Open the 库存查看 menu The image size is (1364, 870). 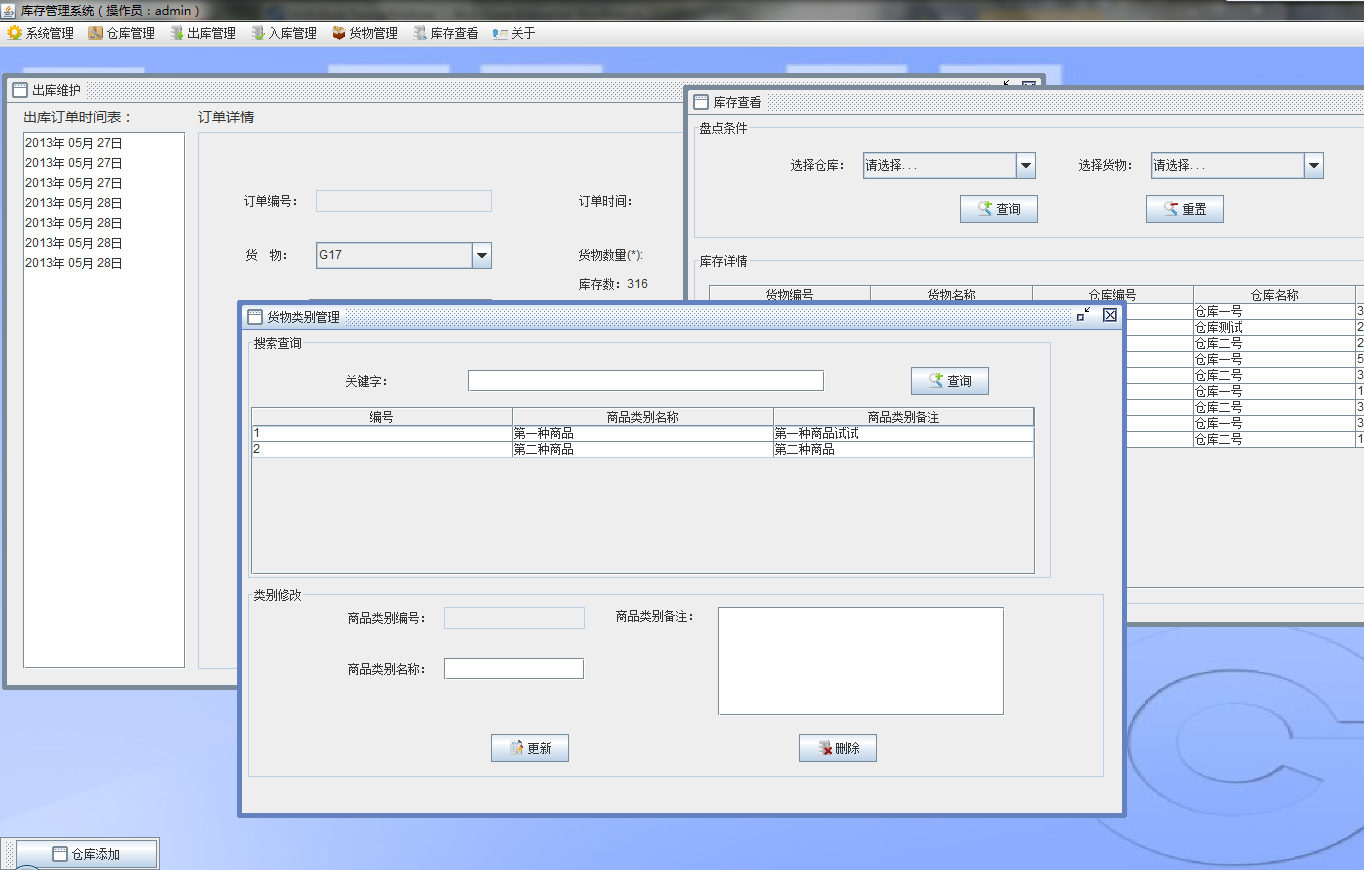click(445, 33)
